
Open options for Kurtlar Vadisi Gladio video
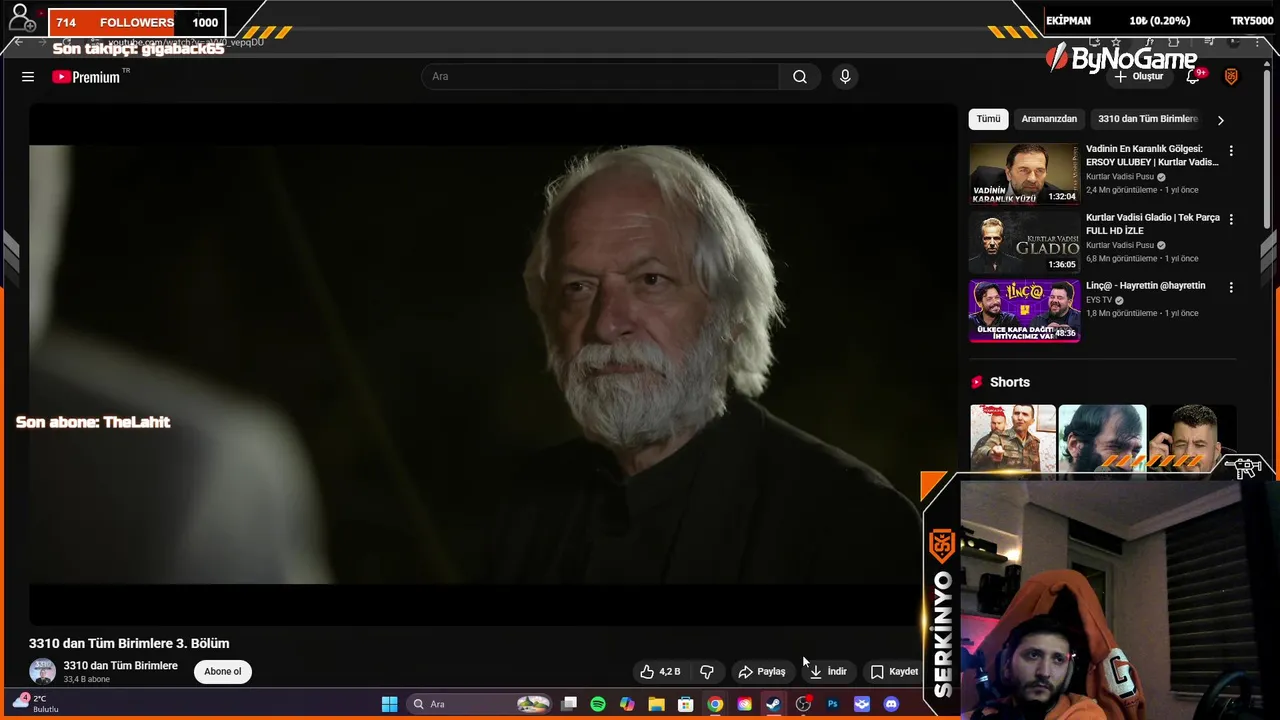coord(1231,219)
